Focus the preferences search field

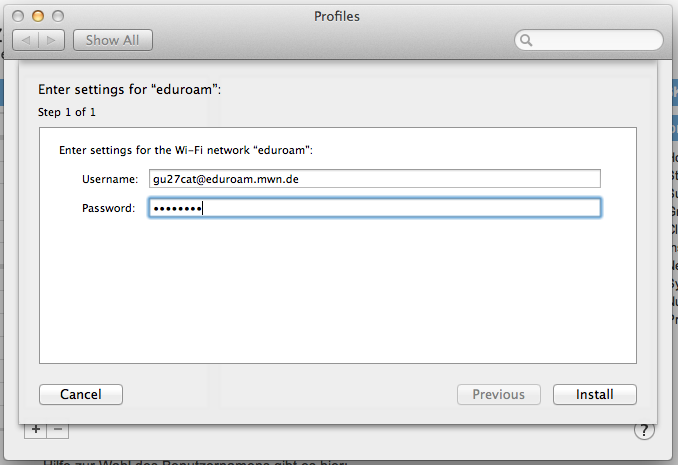click(x=597, y=41)
